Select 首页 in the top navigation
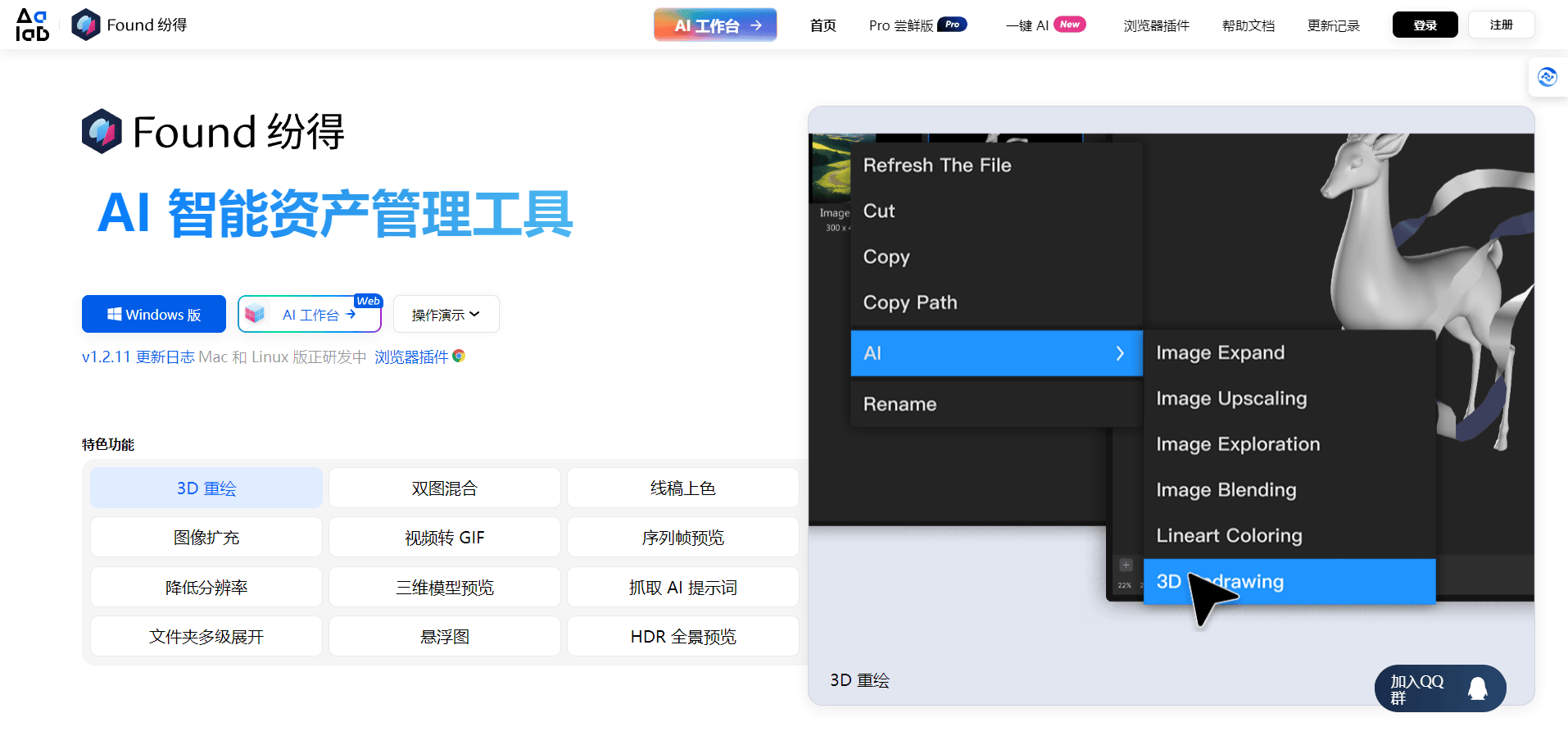The image size is (1568, 745). [x=823, y=25]
